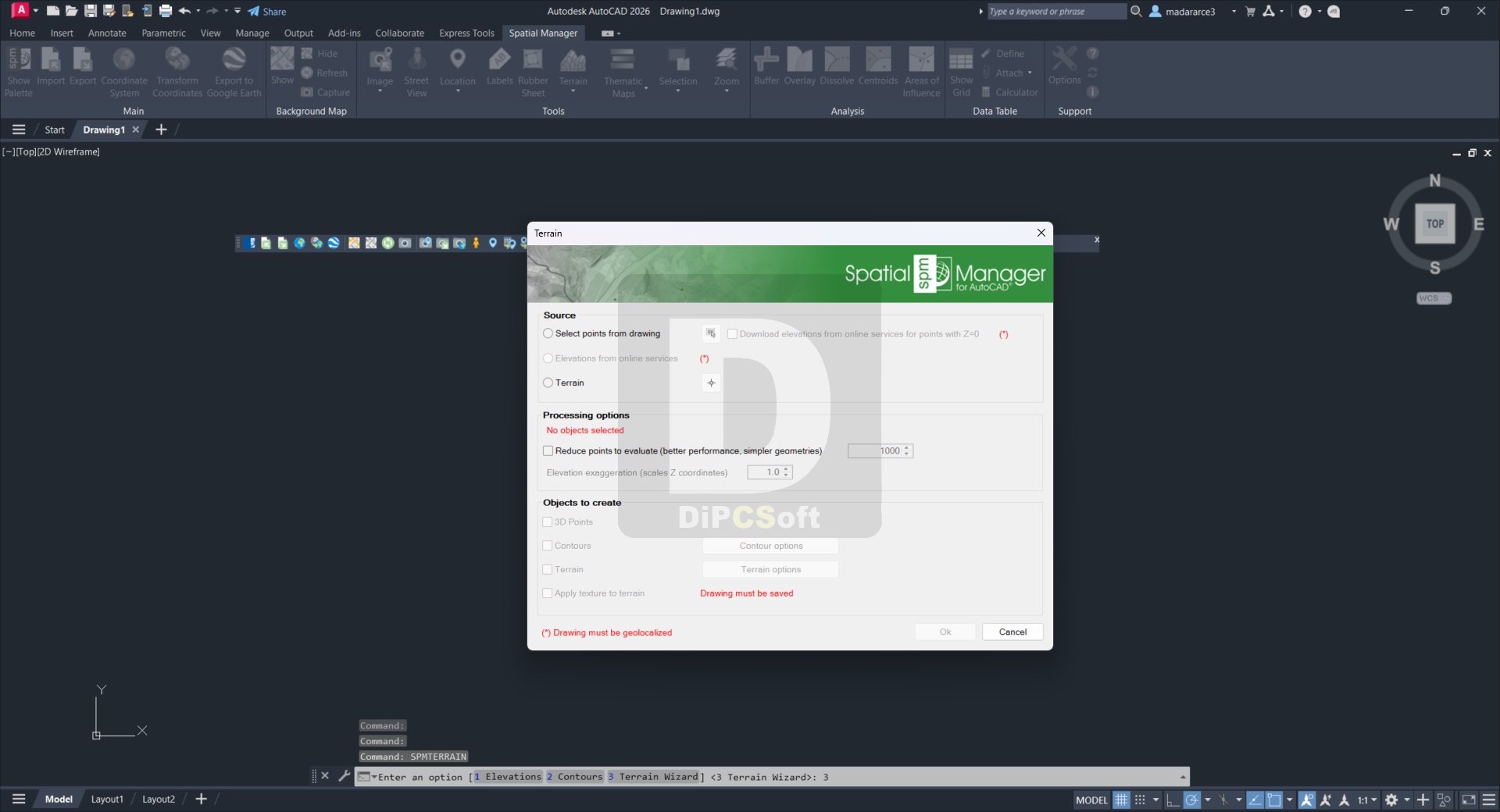Expand the Image tool dropdown
1500x812 pixels.
click(x=380, y=91)
